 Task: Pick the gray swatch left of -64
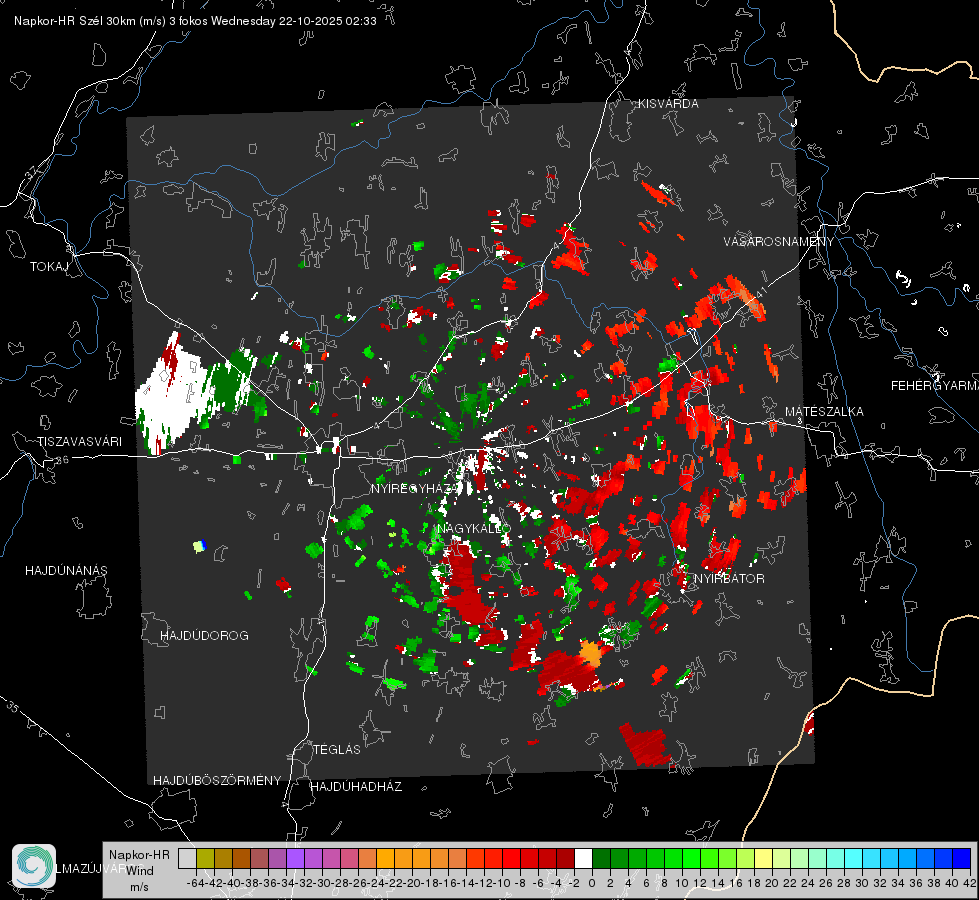187,858
